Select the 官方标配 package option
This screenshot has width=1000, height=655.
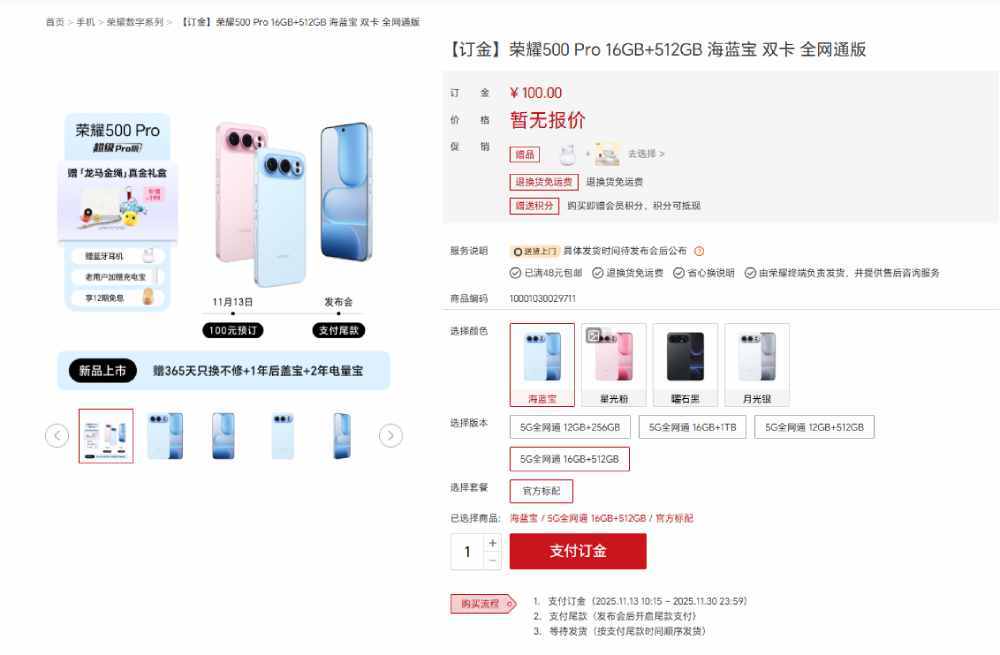(541, 491)
